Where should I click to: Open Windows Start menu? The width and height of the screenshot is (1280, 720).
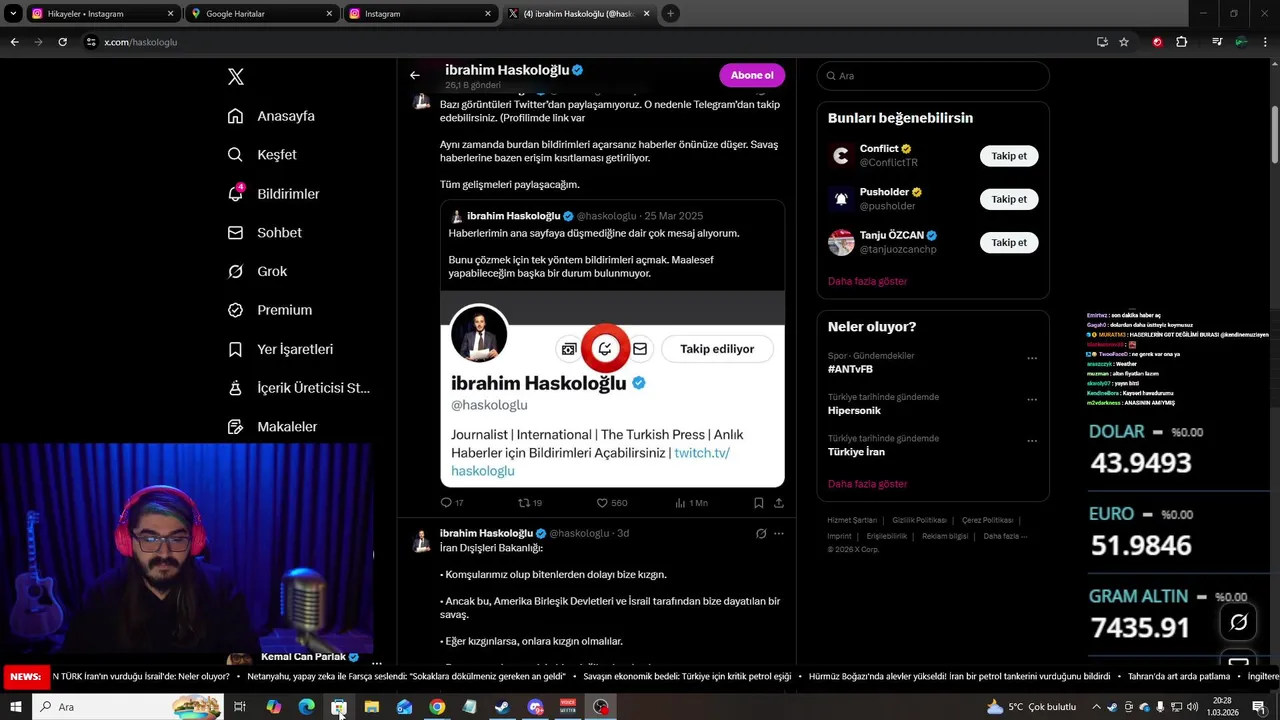(15, 707)
